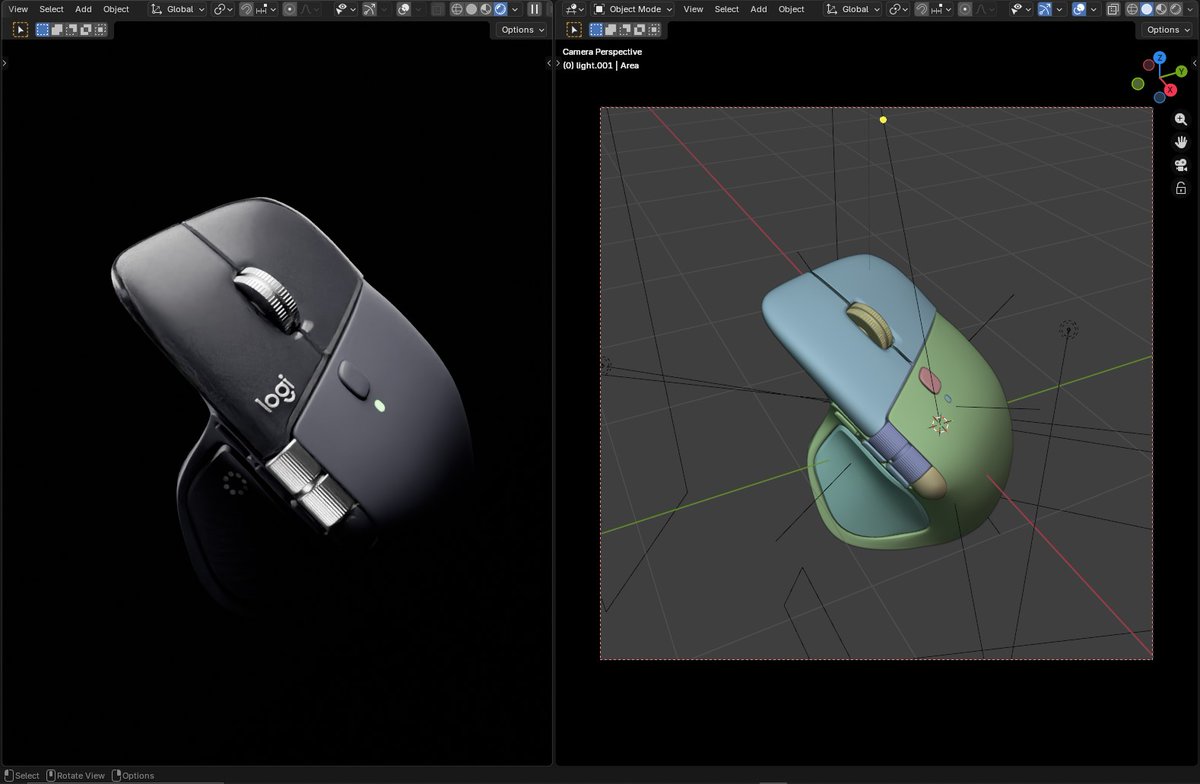Switch left viewport to solid shading
This screenshot has width=1200, height=784.
point(471,9)
